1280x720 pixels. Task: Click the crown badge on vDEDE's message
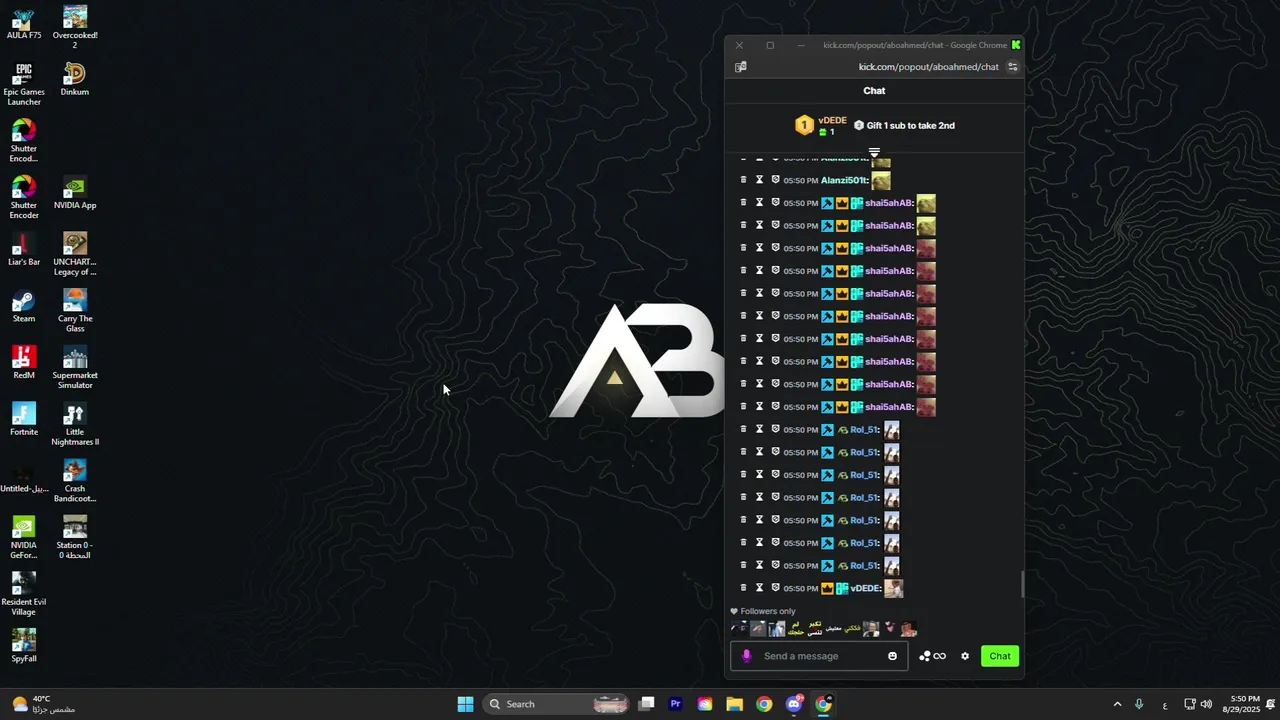(x=827, y=589)
